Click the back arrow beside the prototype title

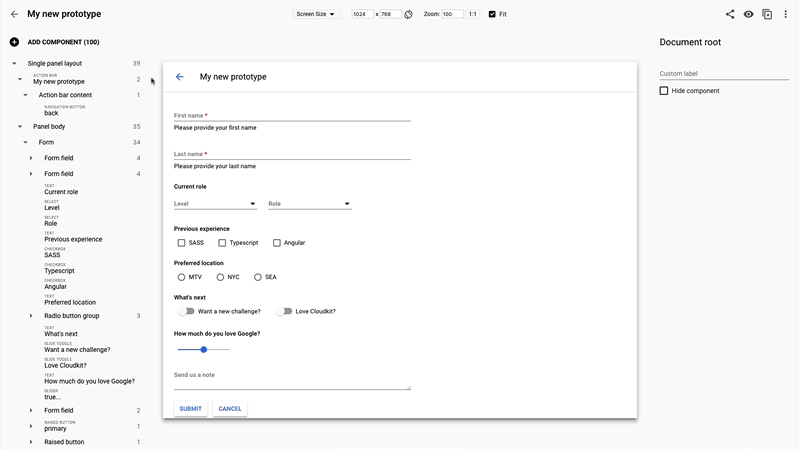(14, 14)
